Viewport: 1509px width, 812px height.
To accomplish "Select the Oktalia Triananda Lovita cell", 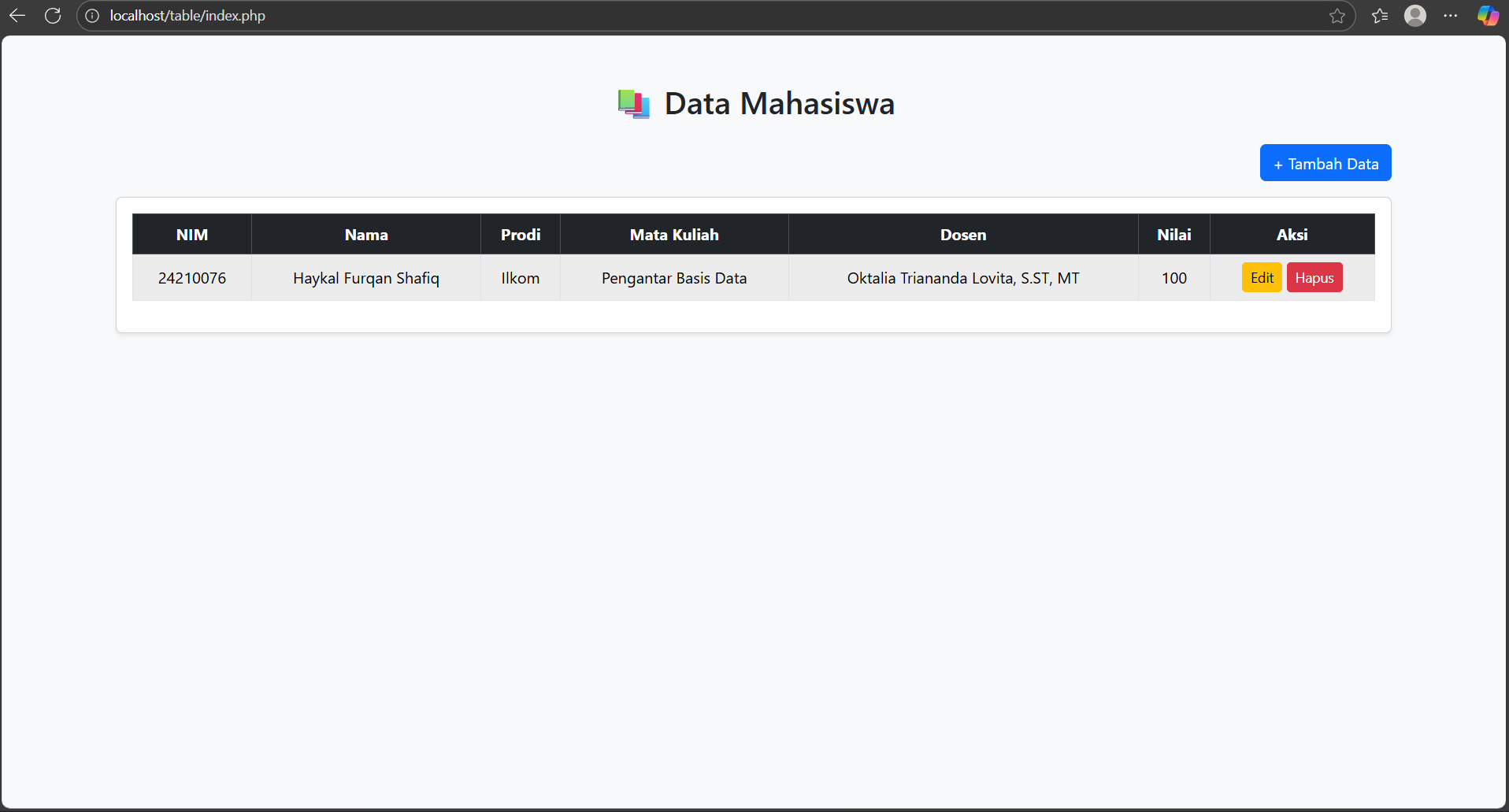I will (x=963, y=278).
